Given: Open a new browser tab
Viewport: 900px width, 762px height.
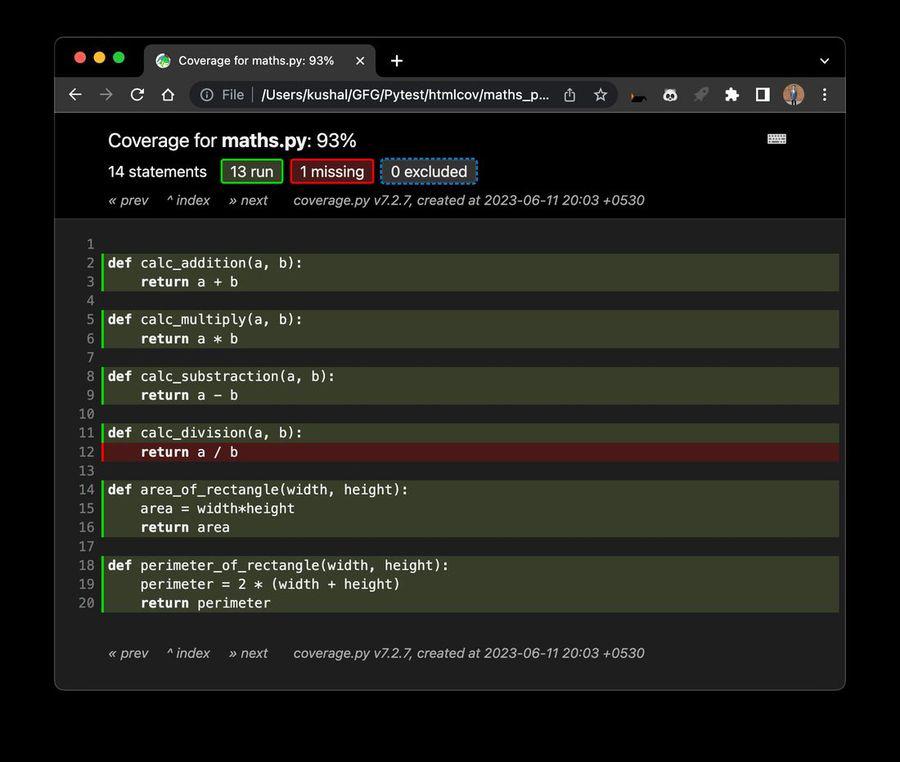Looking at the screenshot, I should [x=397, y=61].
